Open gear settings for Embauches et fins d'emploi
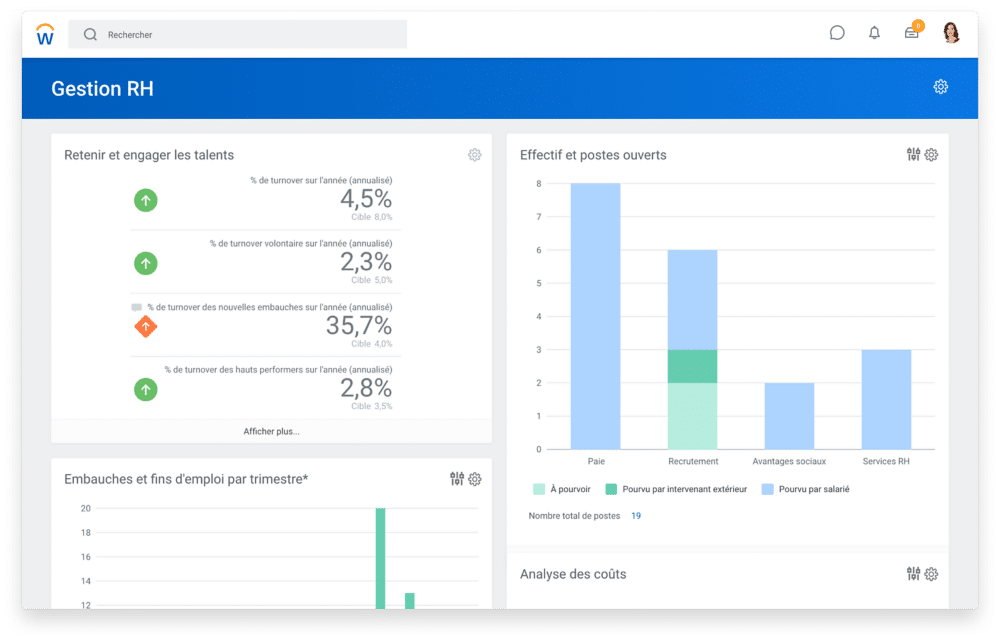This screenshot has width=1000, height=642. tap(475, 479)
